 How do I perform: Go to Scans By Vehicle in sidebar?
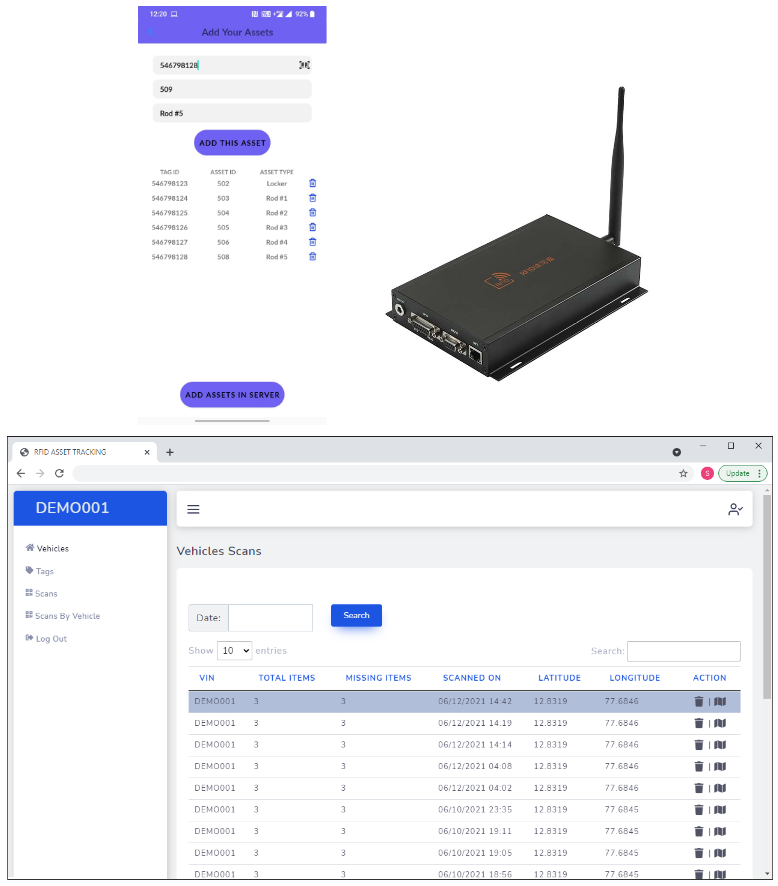pyautogui.click(x=66, y=616)
